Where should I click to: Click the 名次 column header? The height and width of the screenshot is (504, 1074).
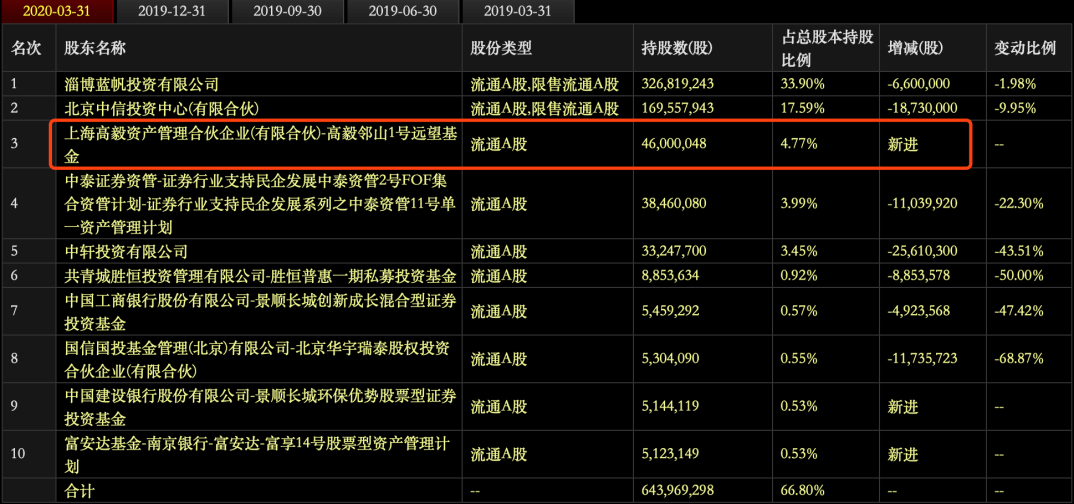click(x=27, y=48)
